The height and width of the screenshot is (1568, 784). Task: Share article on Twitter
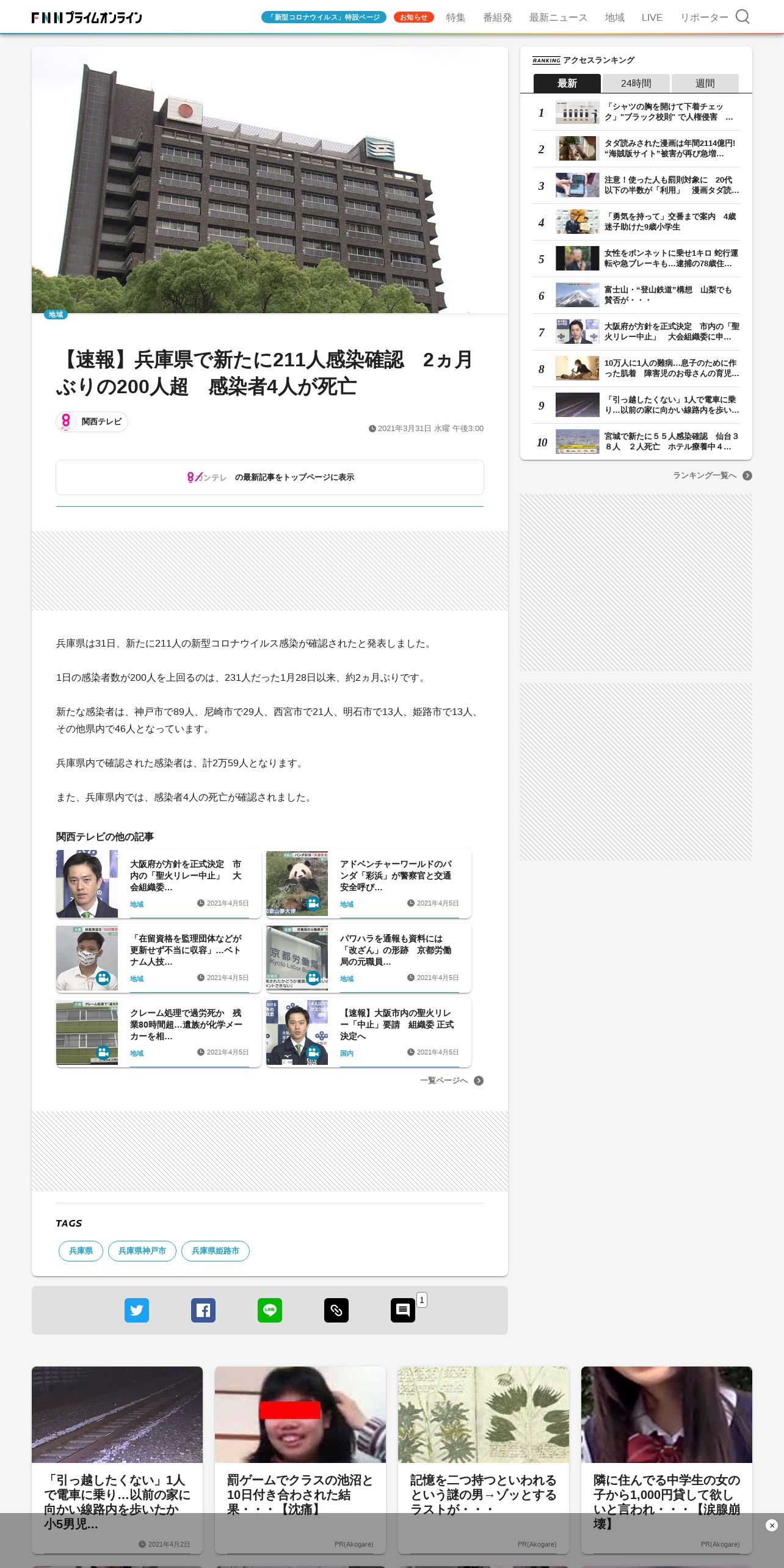click(137, 1310)
